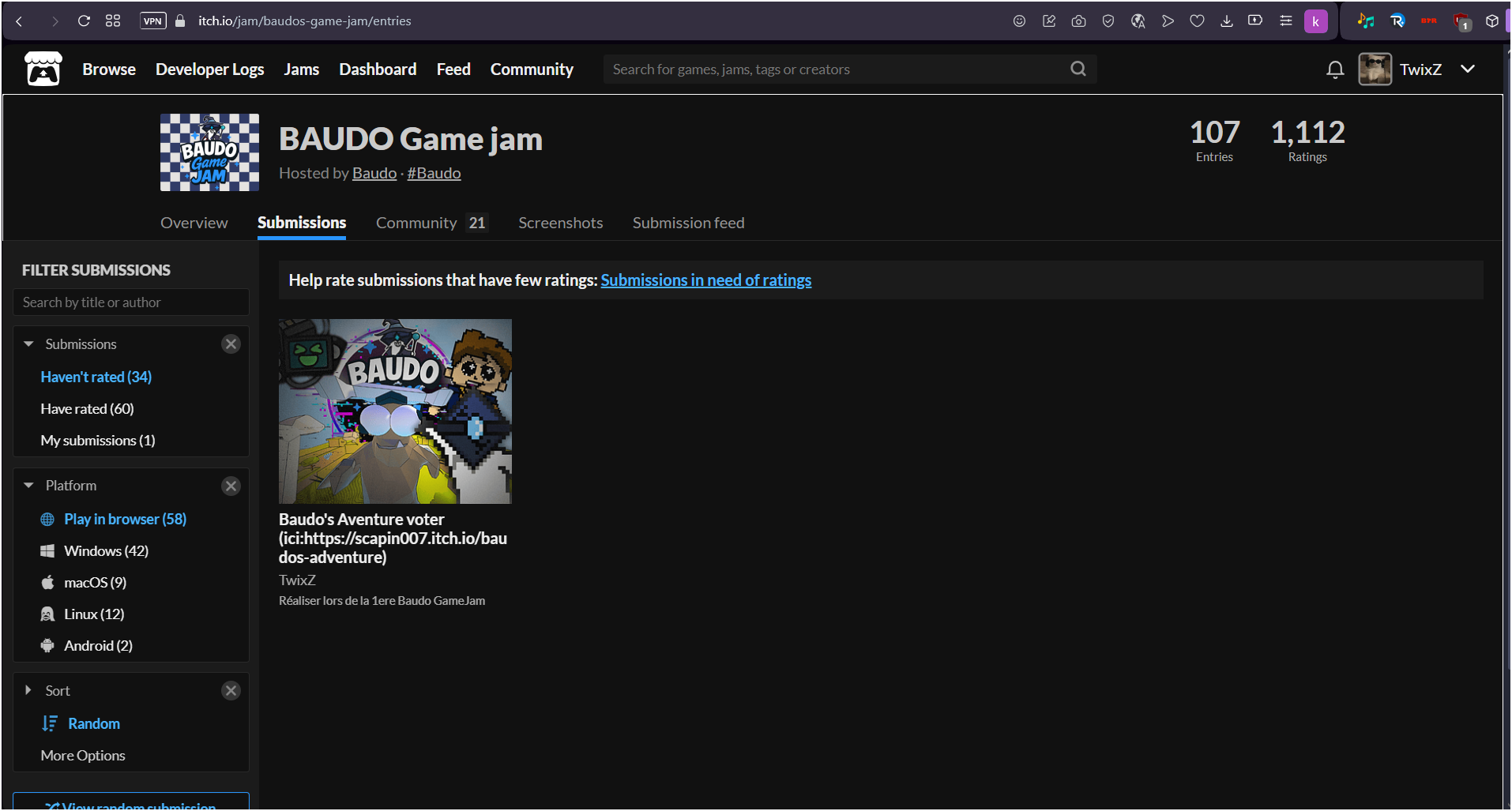The width and height of the screenshot is (1512, 811).
Task: Click the TwixZ profile avatar
Action: [x=1375, y=69]
